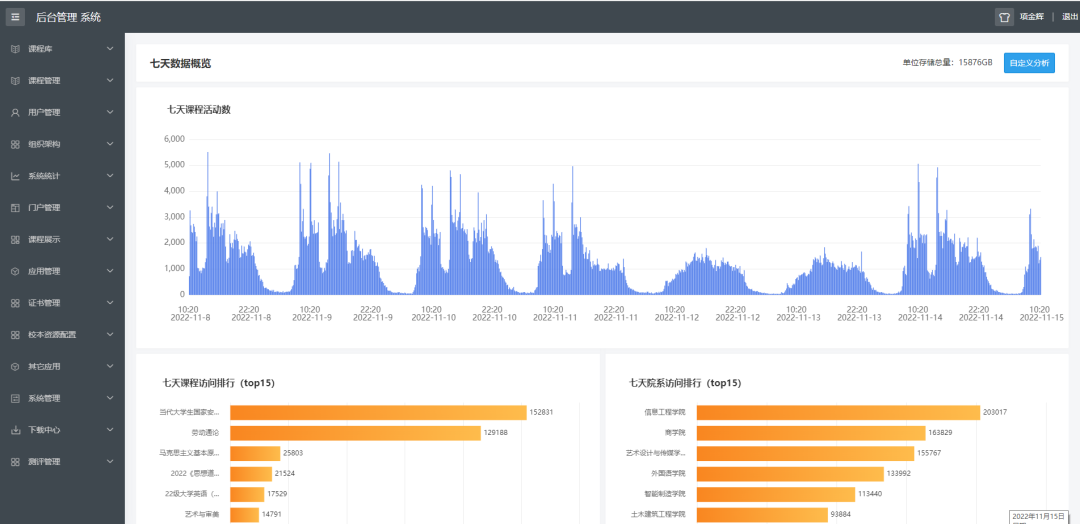This screenshot has width=1080, height=524.
Task: Expand the 证书管理 chevron arrow
Action: 110,303
